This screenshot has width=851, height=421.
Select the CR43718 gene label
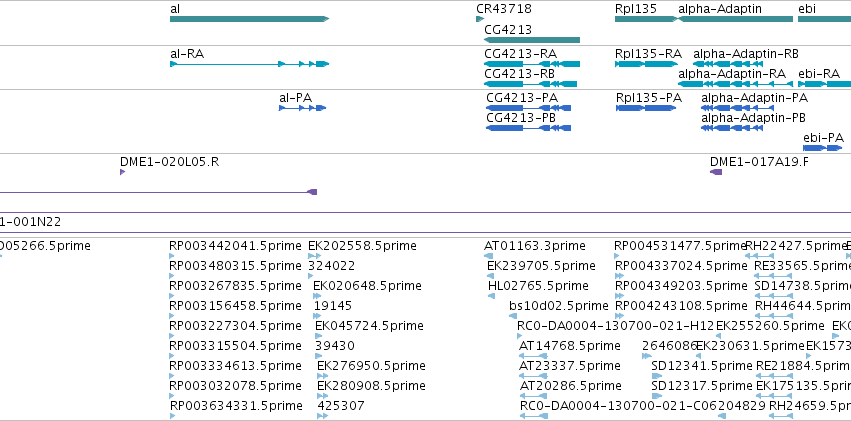(x=504, y=9)
